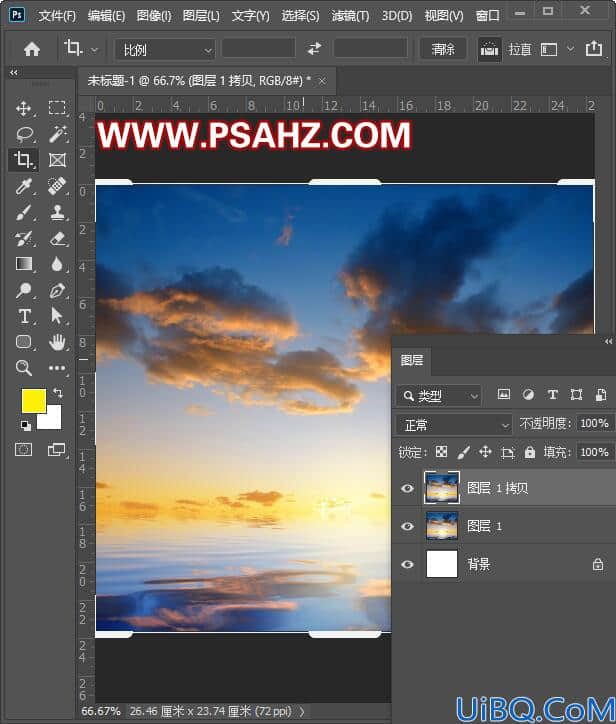The width and height of the screenshot is (616, 724).
Task: Filter layers by adjustment layers
Action: (528, 394)
